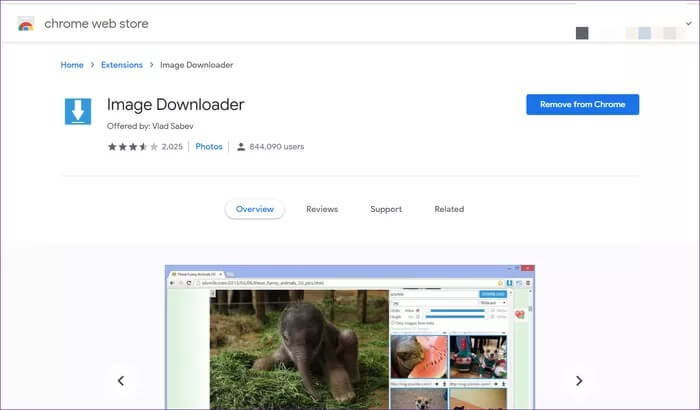Image resolution: width=700 pixels, height=410 pixels.
Task: Click the 2,025 ratings count
Action: 172,146
